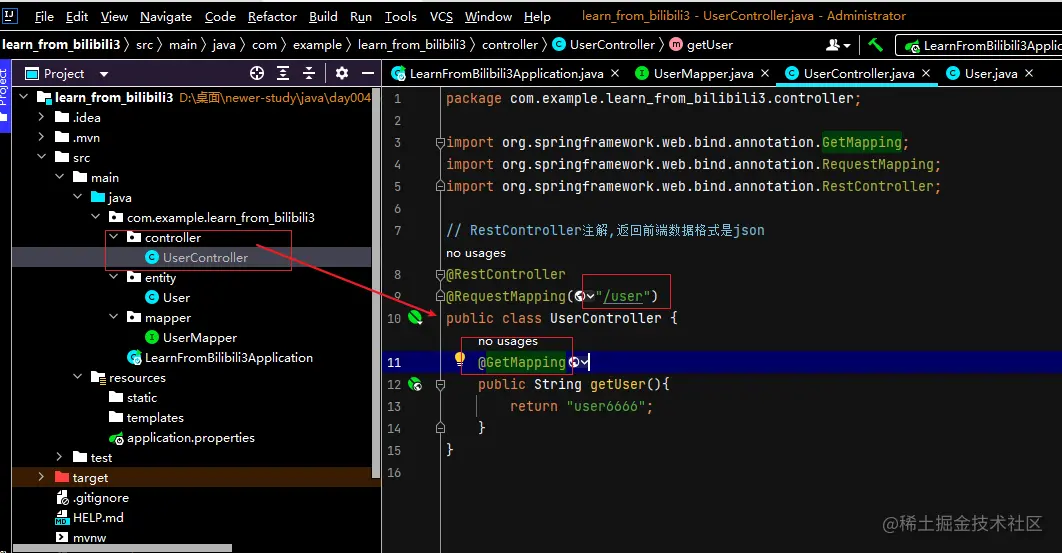The width and height of the screenshot is (1062, 553).
Task: Select the templates folder
Action: [x=155, y=417]
